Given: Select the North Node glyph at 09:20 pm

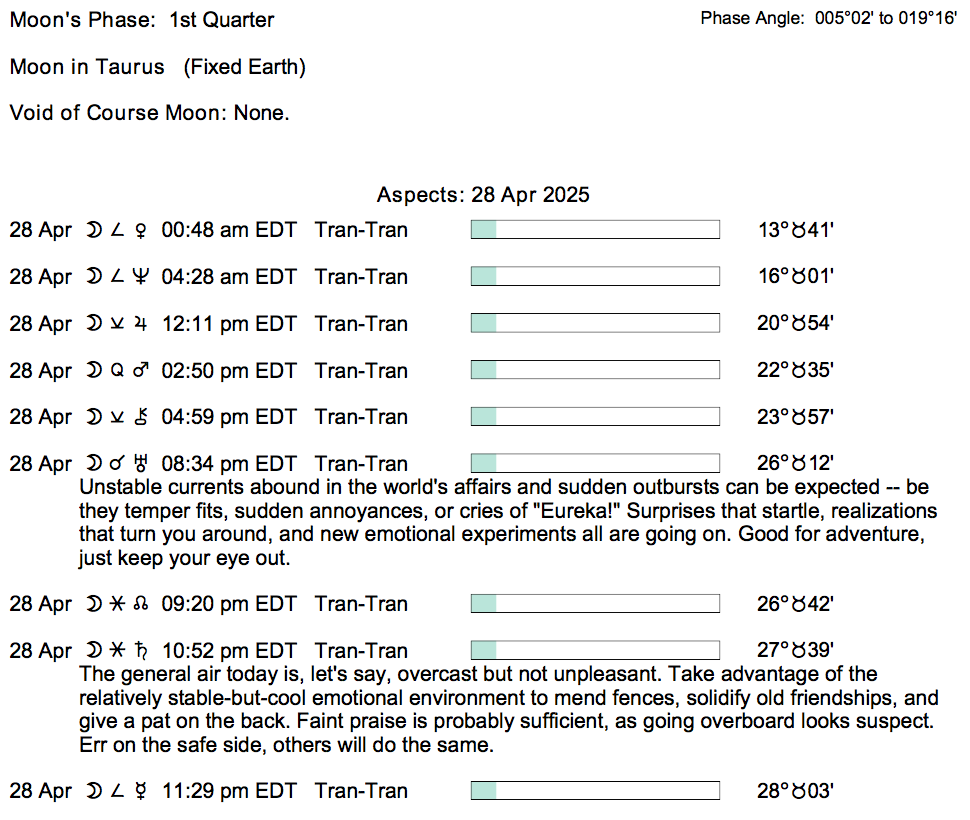Looking at the screenshot, I should coord(140,605).
